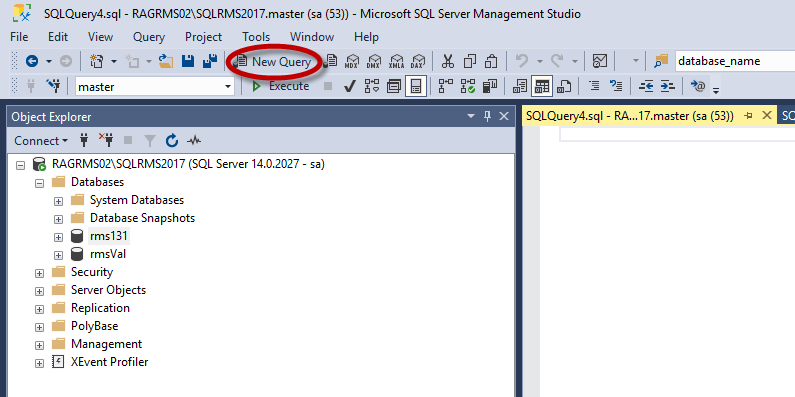This screenshot has width=795, height=397.
Task: Increase the line indent
Action: 667,87
